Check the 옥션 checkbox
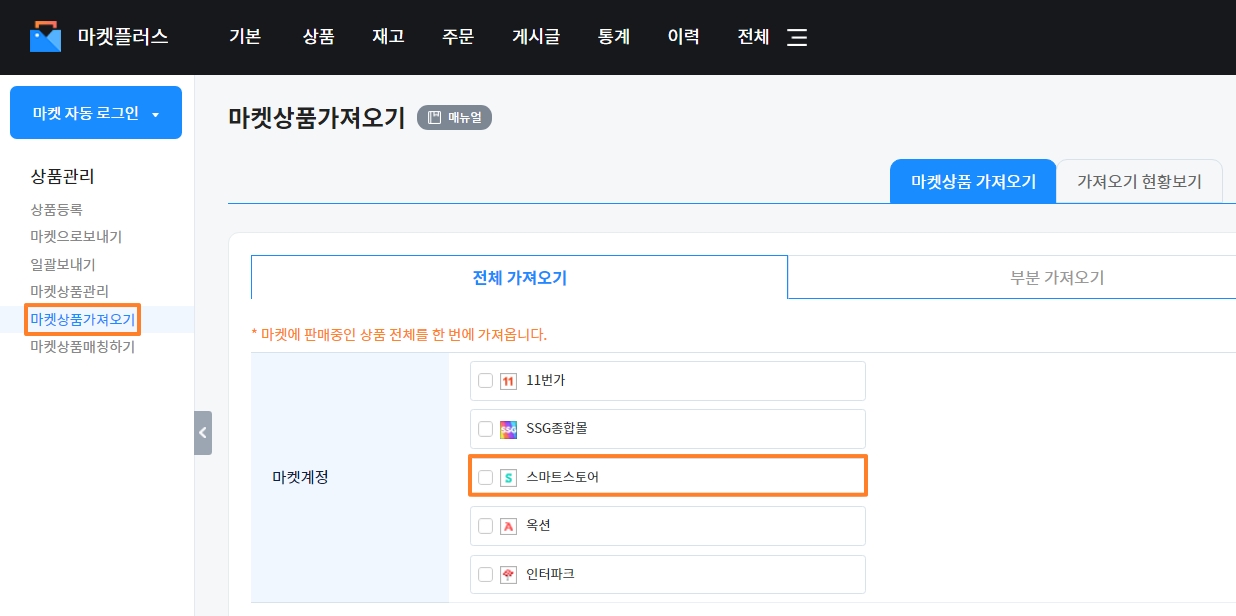The image size is (1236, 616). point(485,526)
